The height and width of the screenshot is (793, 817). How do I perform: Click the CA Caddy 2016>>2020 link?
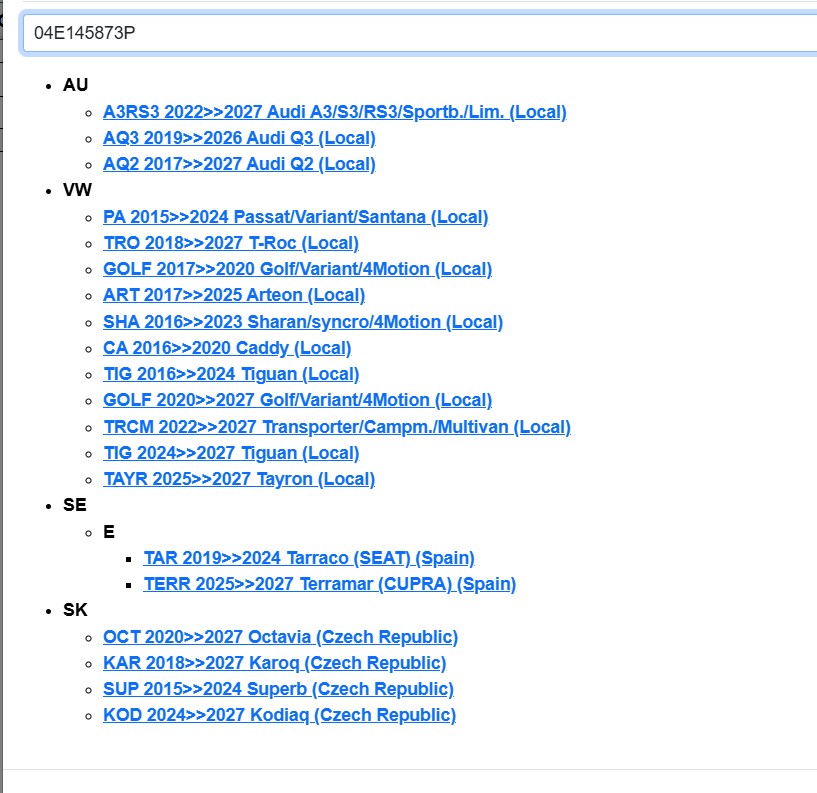pyautogui.click(x=227, y=348)
